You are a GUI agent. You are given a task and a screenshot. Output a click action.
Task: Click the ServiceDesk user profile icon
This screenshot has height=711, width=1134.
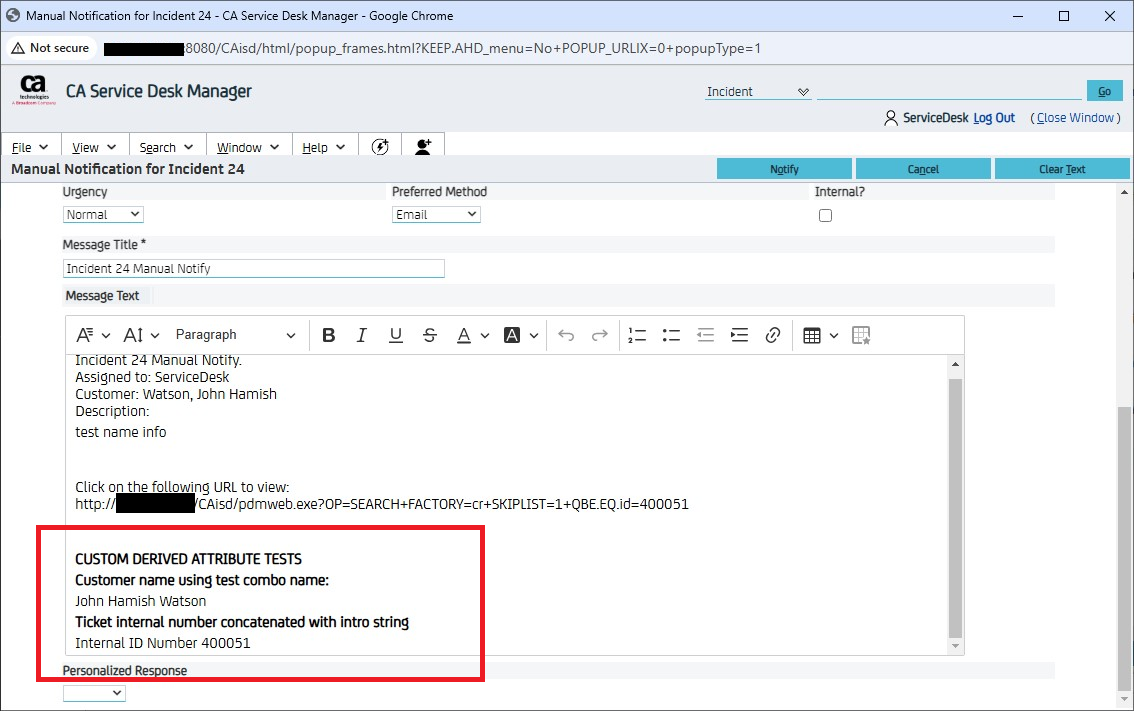click(891, 118)
